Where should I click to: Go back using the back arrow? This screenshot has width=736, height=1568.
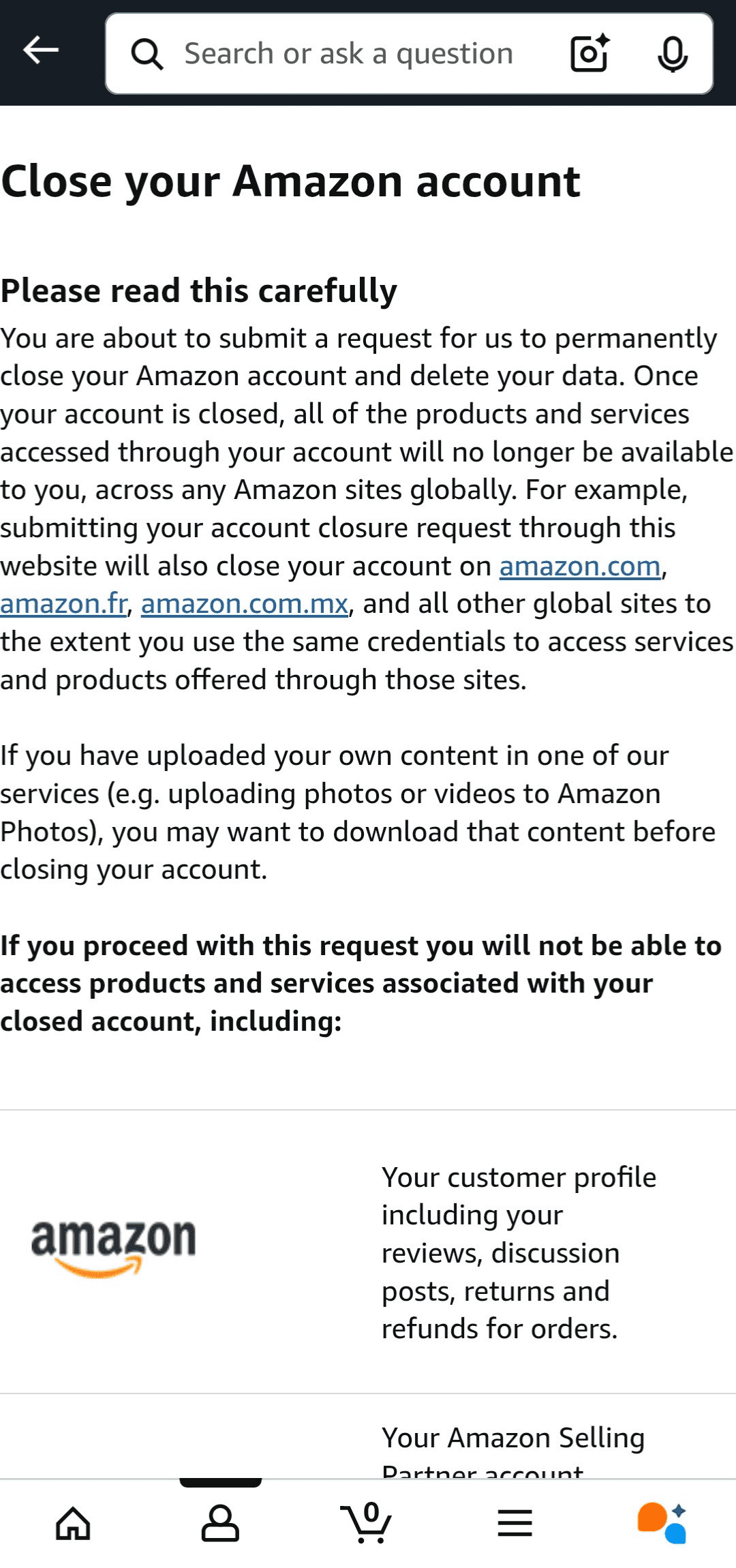tap(39, 49)
